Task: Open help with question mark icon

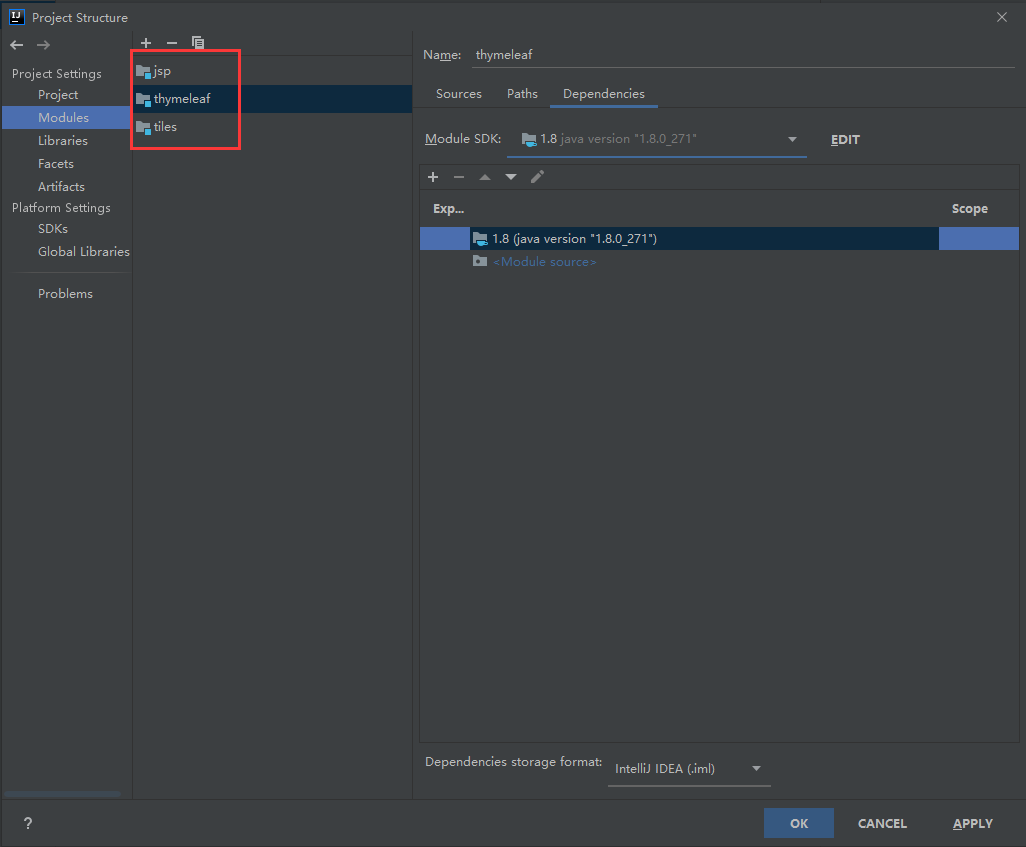Action: pos(27,823)
